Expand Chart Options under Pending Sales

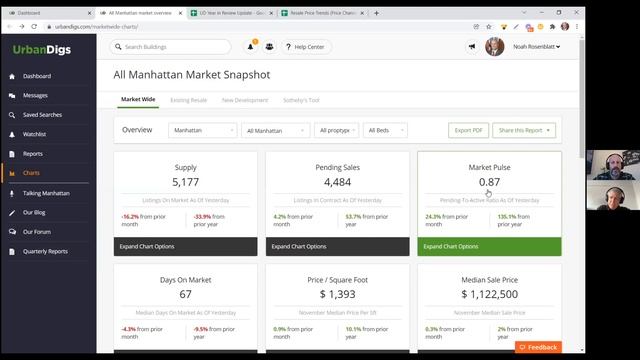point(337,247)
